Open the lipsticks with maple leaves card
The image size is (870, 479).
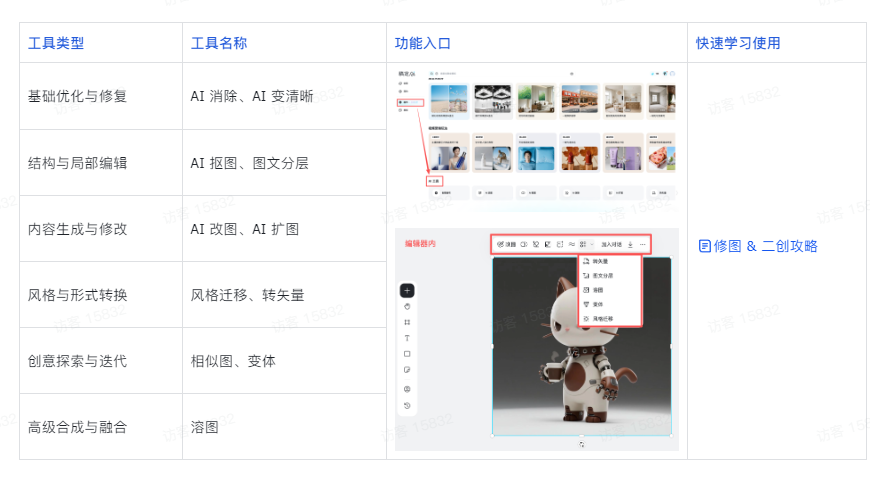(580, 152)
